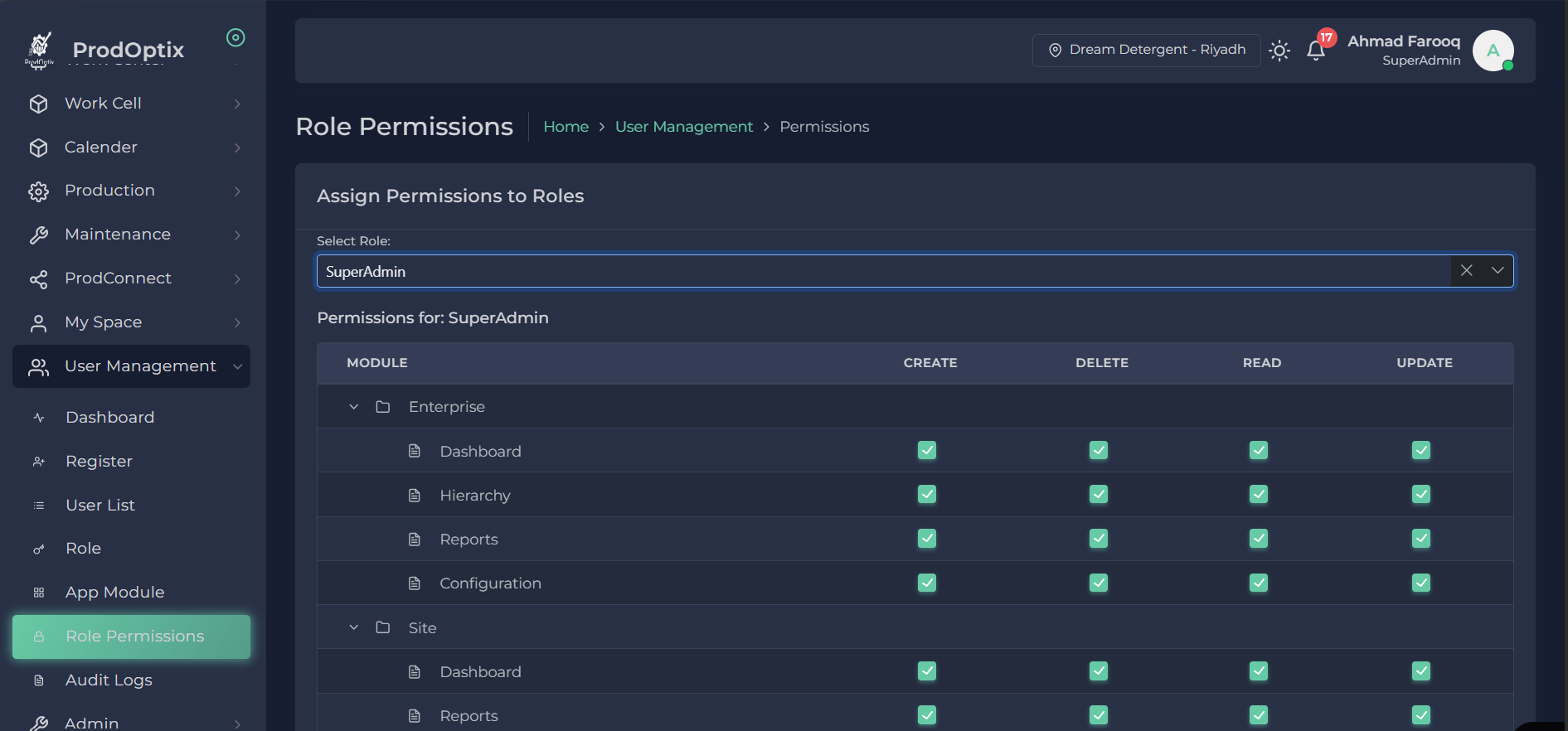Click the Enterprise group label
1568x731 pixels.
pos(447,407)
